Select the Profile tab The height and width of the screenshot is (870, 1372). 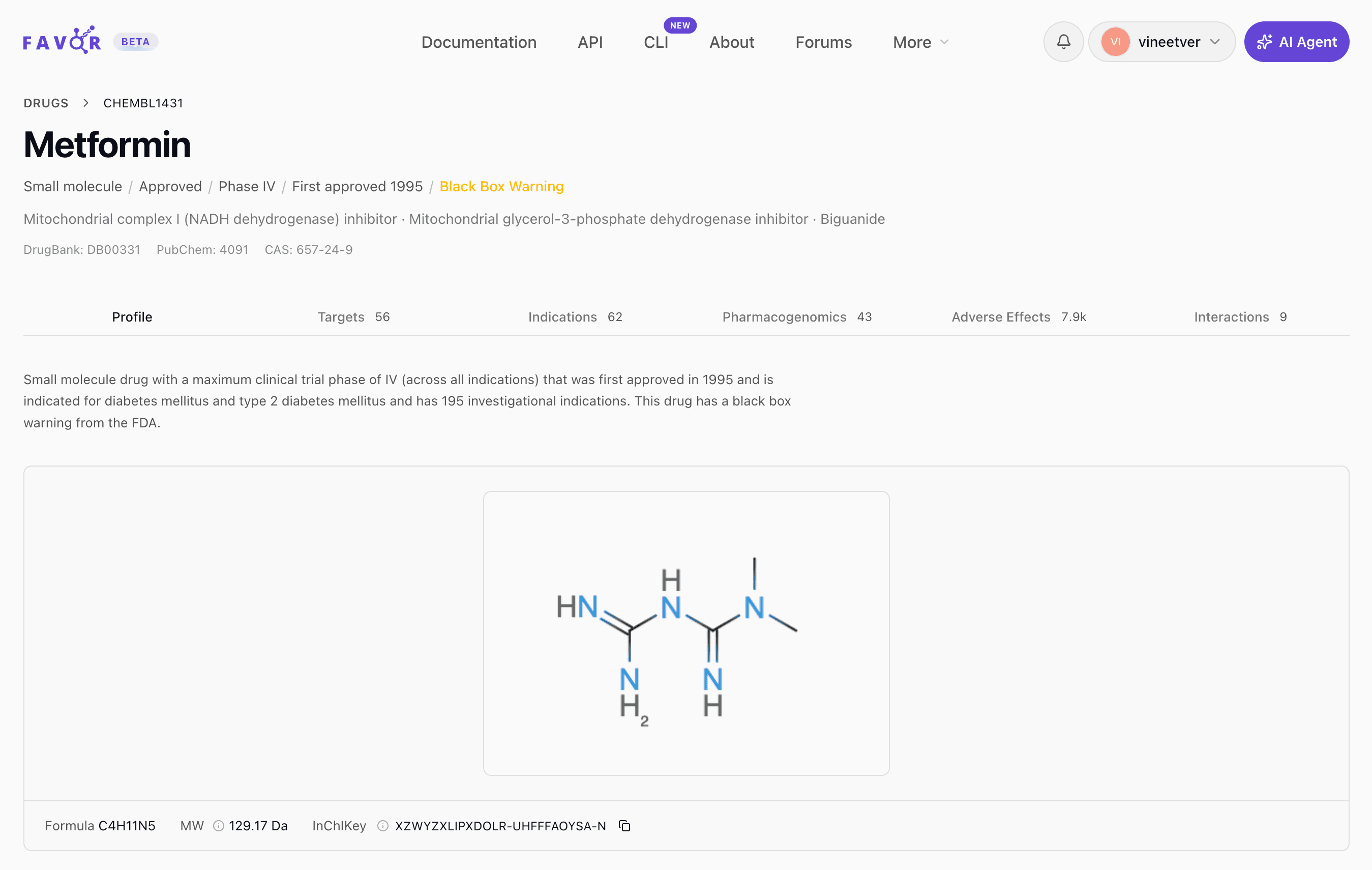(x=132, y=317)
